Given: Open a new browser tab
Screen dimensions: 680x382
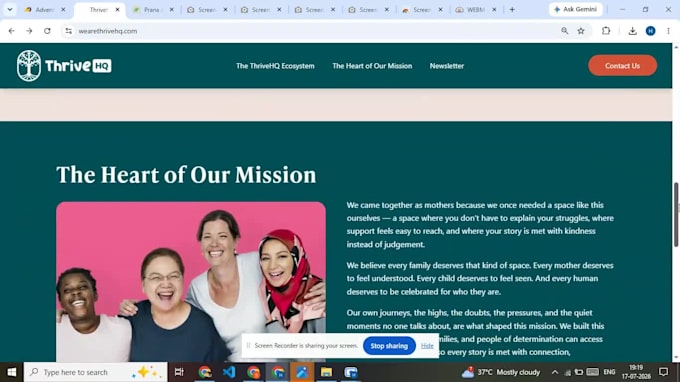Looking at the screenshot, I should [512, 10].
